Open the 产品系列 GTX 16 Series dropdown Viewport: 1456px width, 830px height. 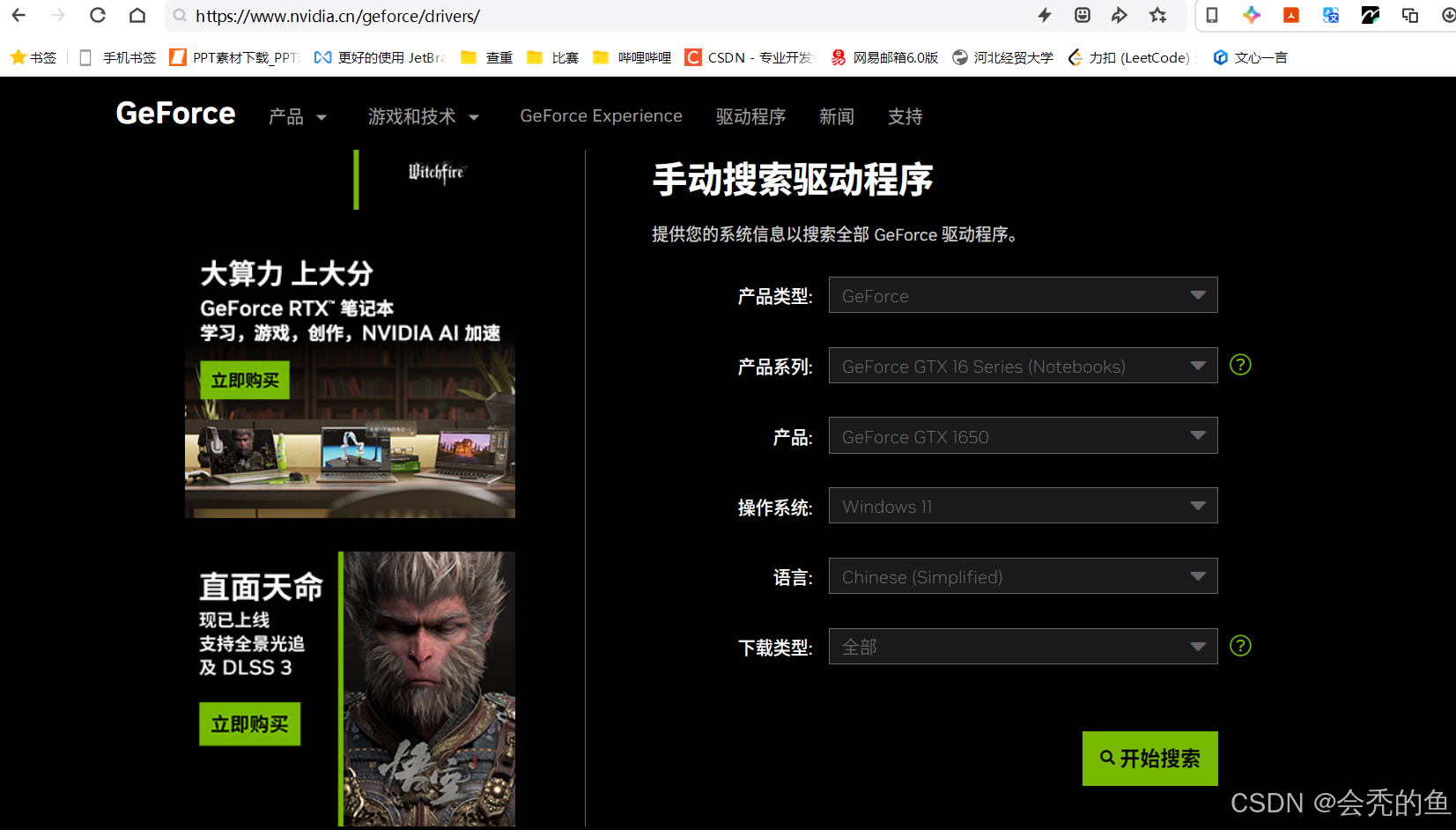point(1023,366)
